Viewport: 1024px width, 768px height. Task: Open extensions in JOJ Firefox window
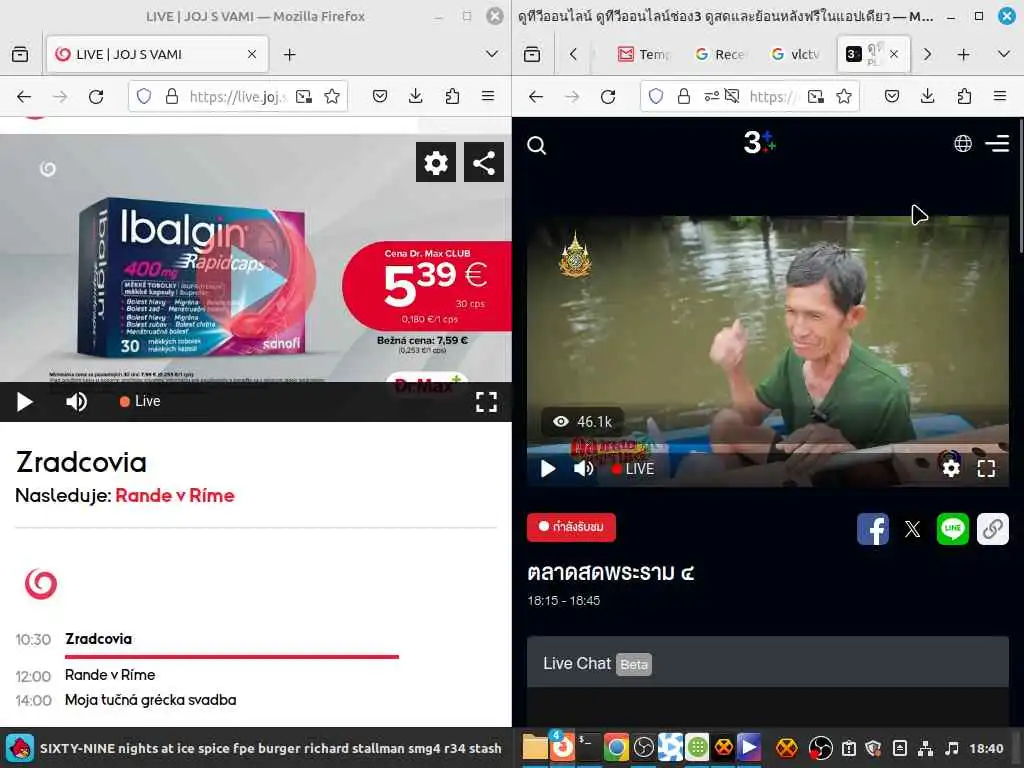pos(452,97)
